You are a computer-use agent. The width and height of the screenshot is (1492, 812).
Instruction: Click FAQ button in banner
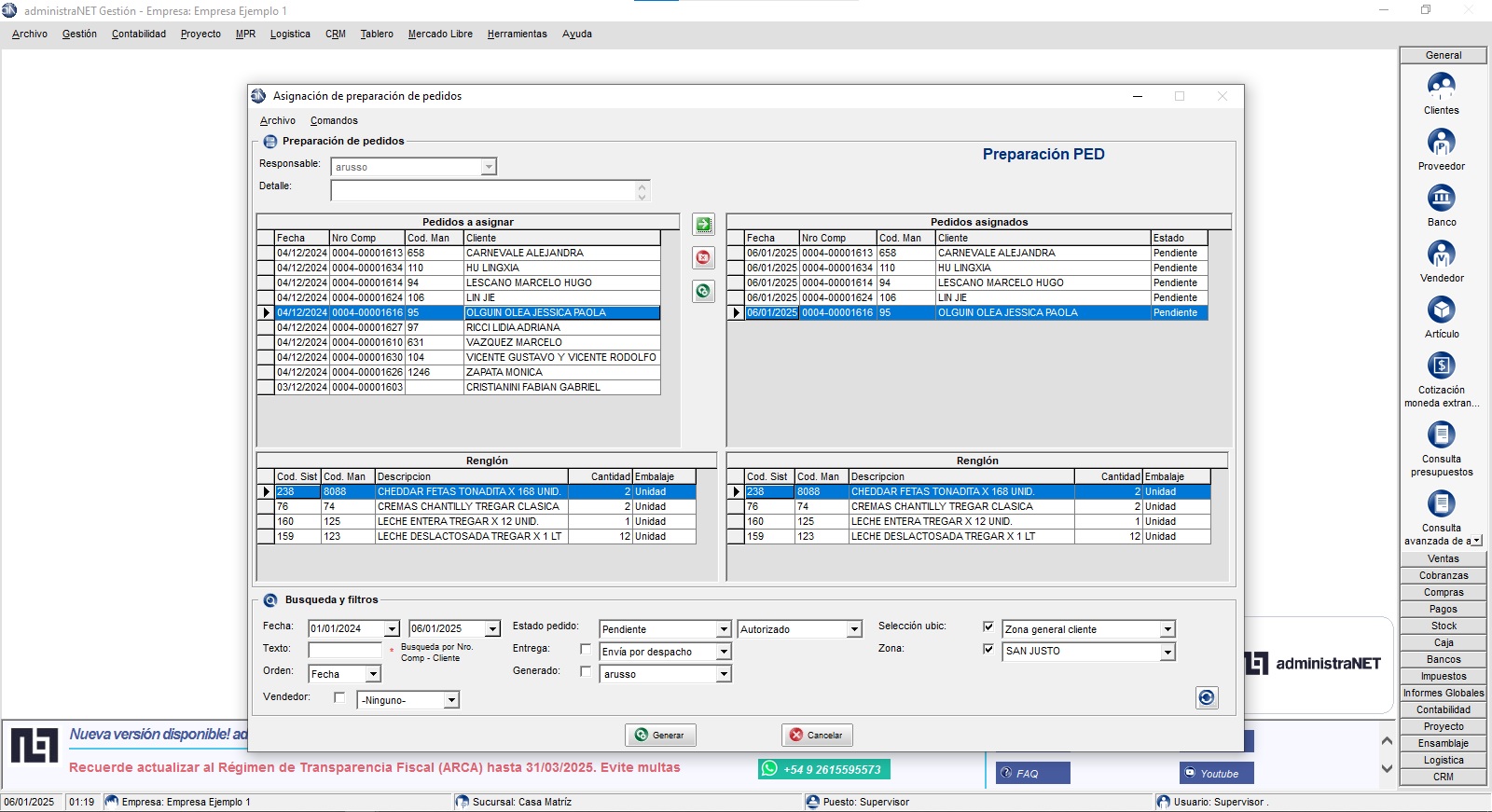click(x=1032, y=773)
